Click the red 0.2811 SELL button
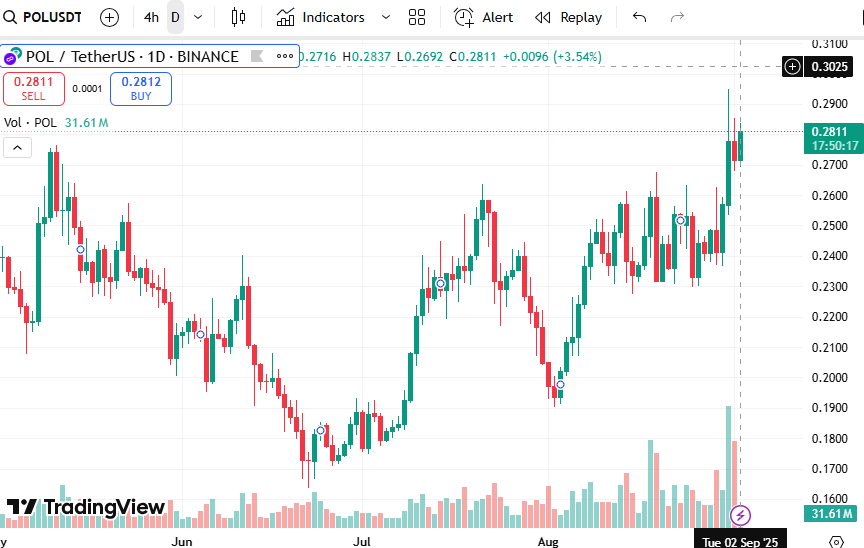This screenshot has width=864, height=548. 33,89
